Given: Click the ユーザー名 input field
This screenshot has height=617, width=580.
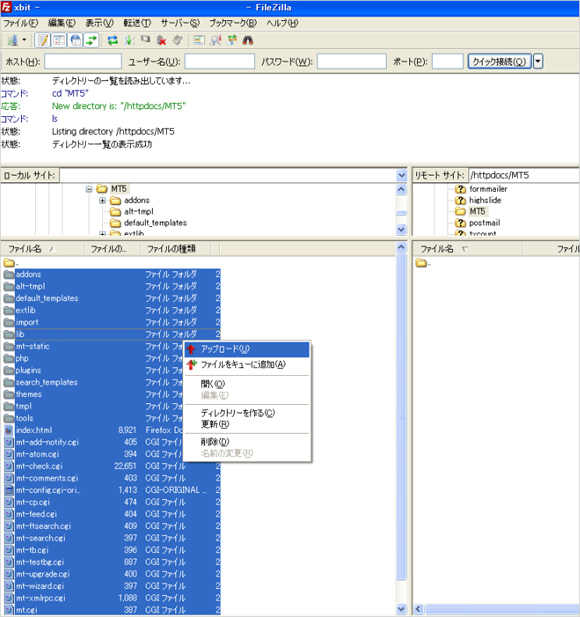Looking at the screenshot, I should tap(220, 61).
